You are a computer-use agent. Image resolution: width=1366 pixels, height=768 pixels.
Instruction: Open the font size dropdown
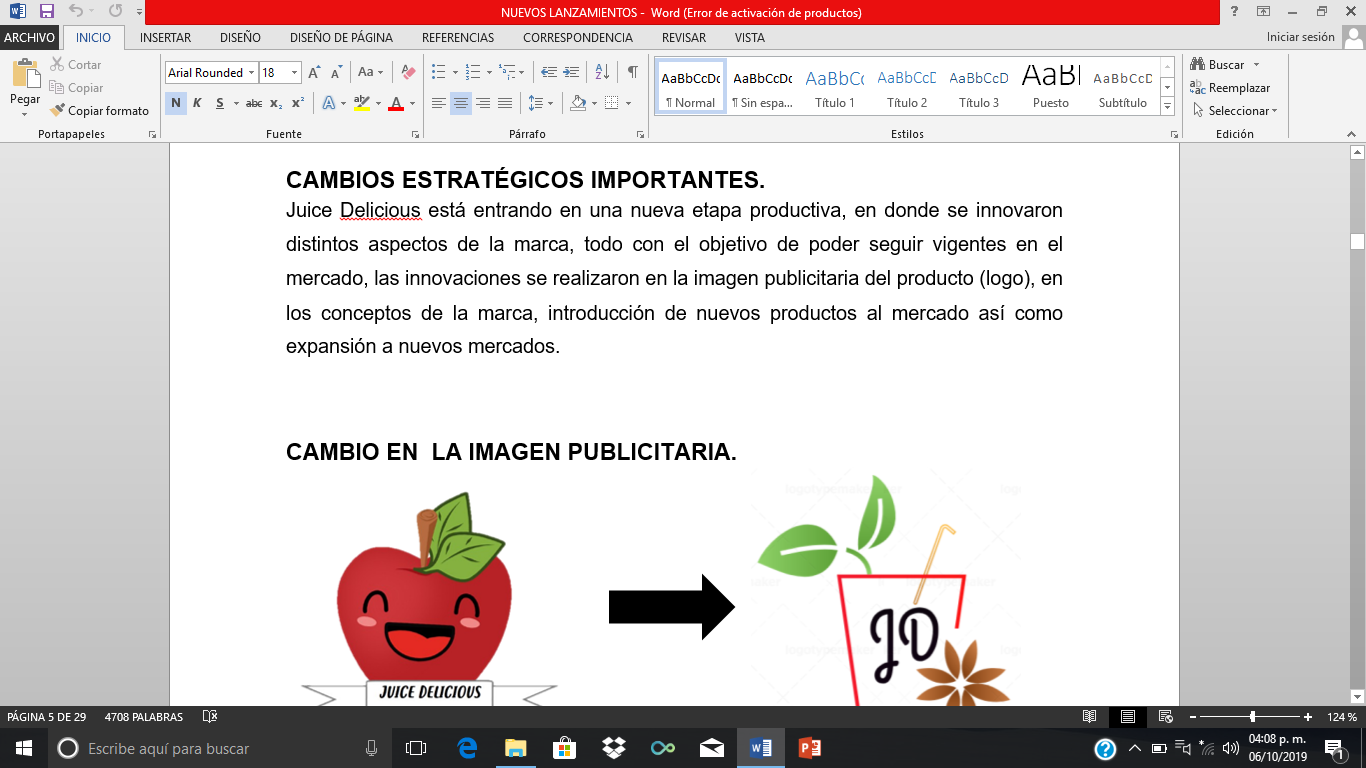293,72
